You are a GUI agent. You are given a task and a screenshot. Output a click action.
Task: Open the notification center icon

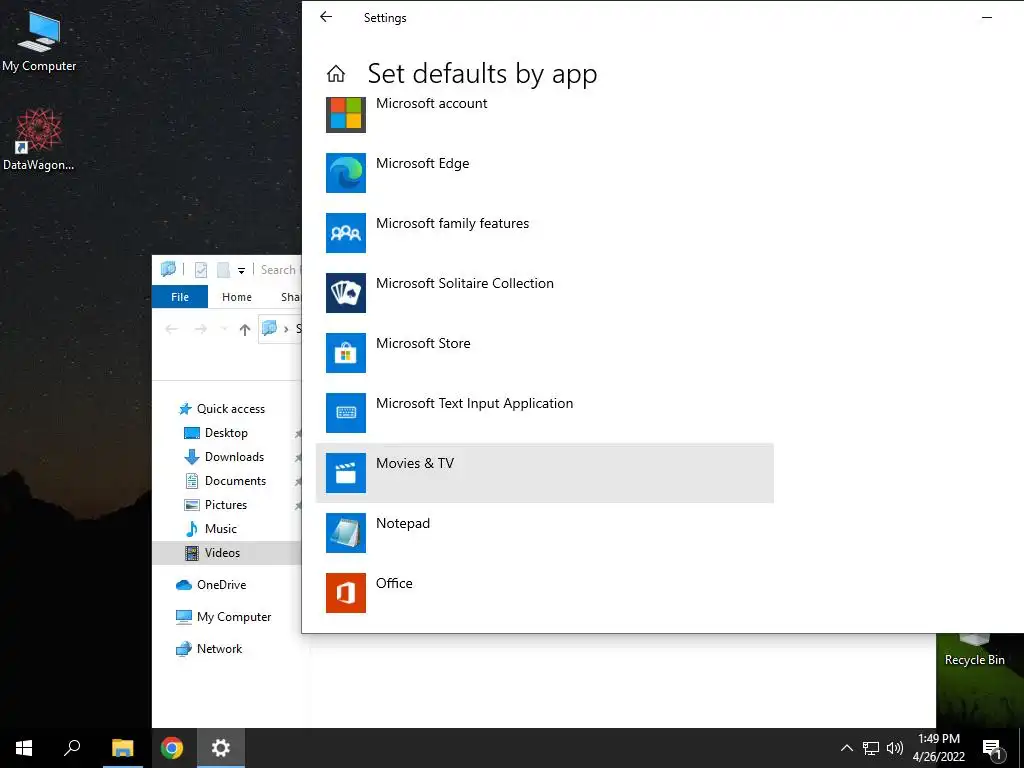point(993,749)
